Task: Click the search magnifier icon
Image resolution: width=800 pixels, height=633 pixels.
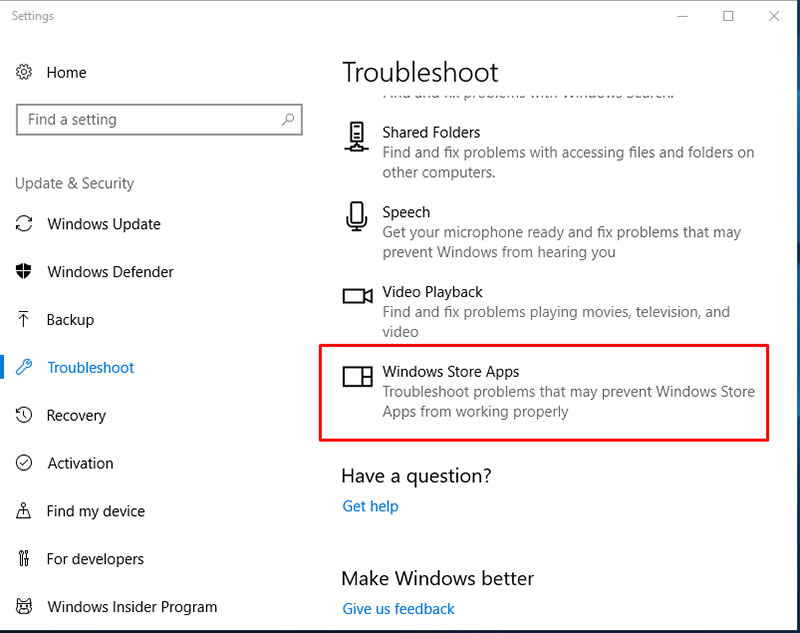Action: (288, 119)
